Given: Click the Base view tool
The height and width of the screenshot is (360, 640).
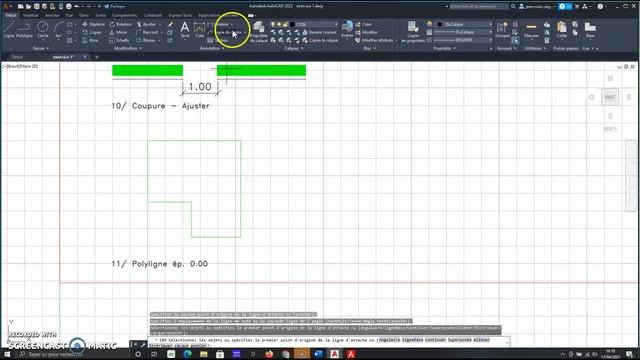Looking at the screenshot, I should (590, 30).
